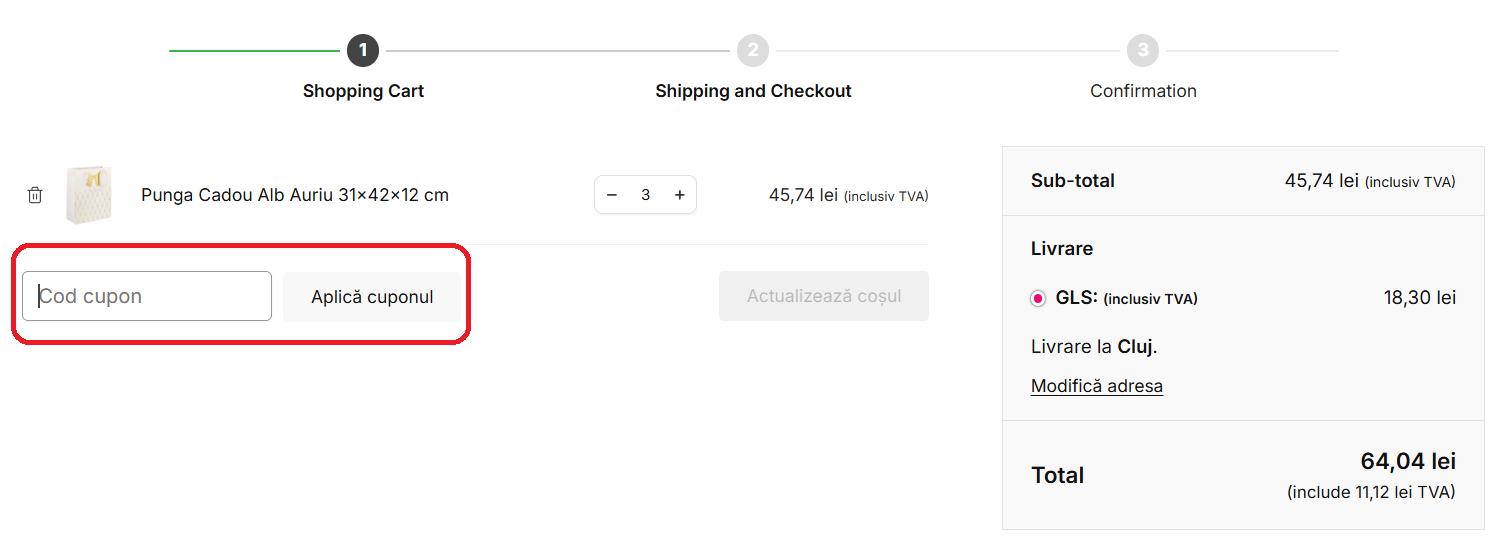The image size is (1504, 550).
Task: Click the Sub-total 45,74 lei value
Action: 1321,181
